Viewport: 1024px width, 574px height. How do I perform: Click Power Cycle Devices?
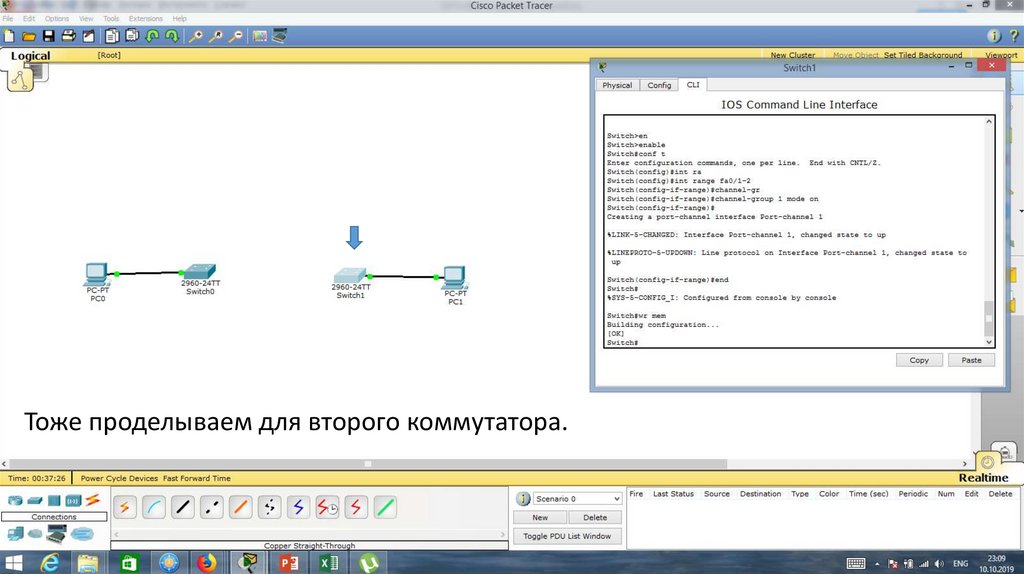click(x=120, y=479)
